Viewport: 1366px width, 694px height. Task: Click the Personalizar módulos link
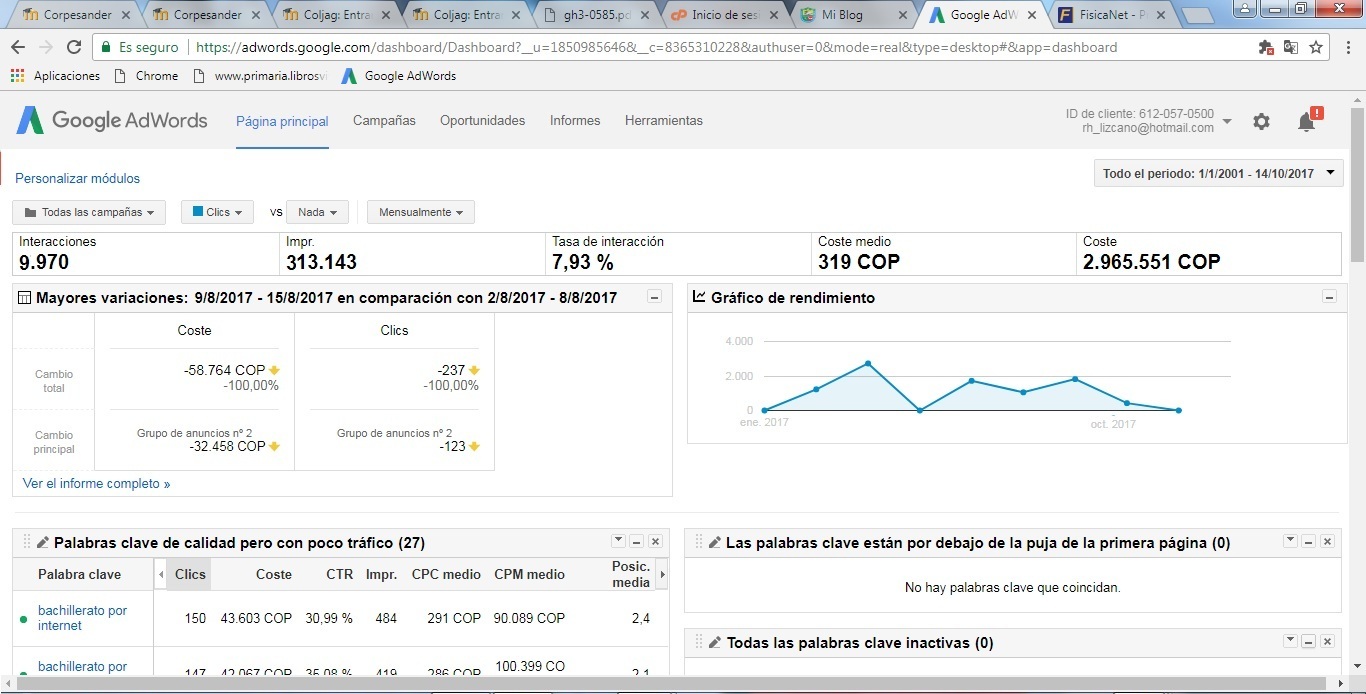[x=78, y=178]
